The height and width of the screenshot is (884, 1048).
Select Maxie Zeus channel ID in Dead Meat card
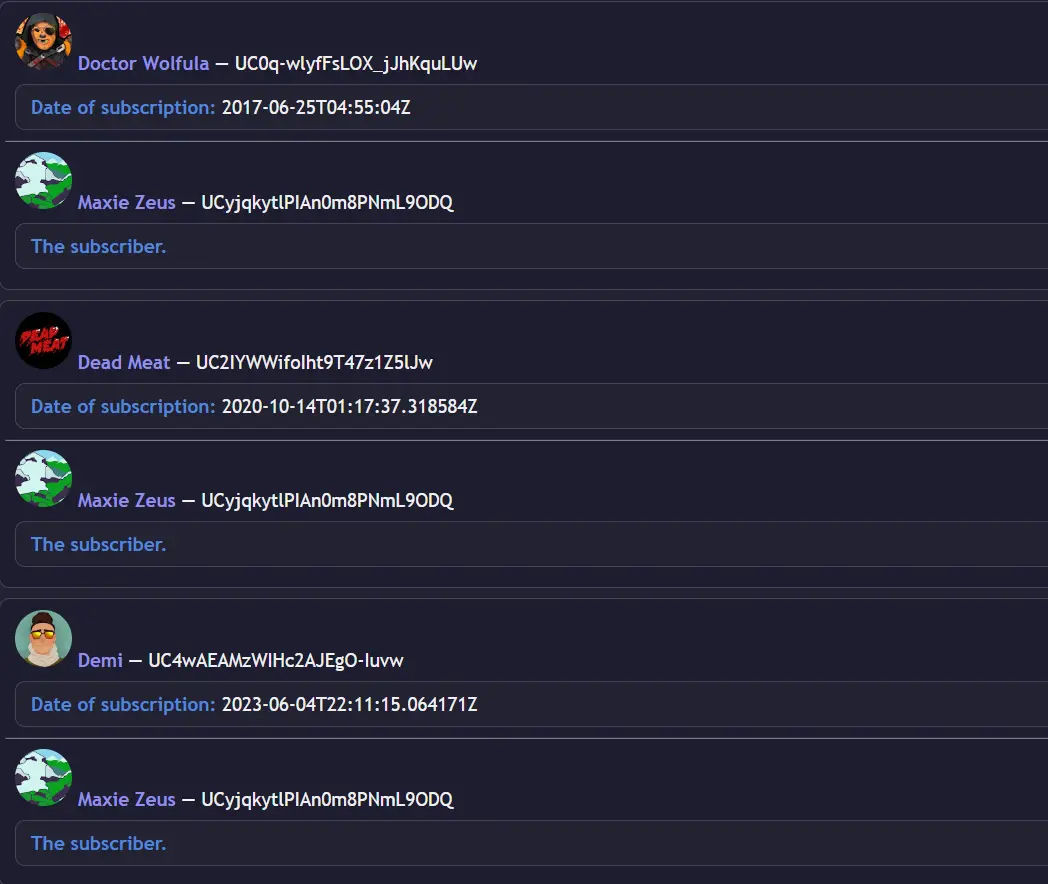pyautogui.click(x=327, y=500)
